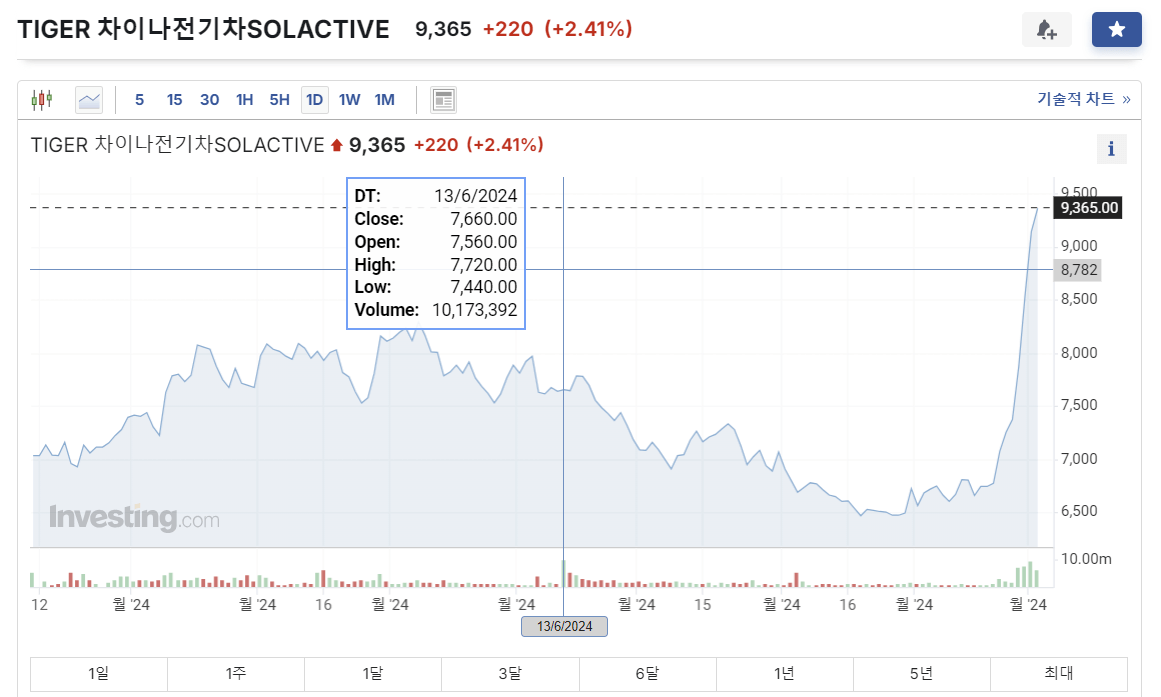Select the 5-minute timeframe
The height and width of the screenshot is (697, 1161).
pyautogui.click(x=138, y=99)
